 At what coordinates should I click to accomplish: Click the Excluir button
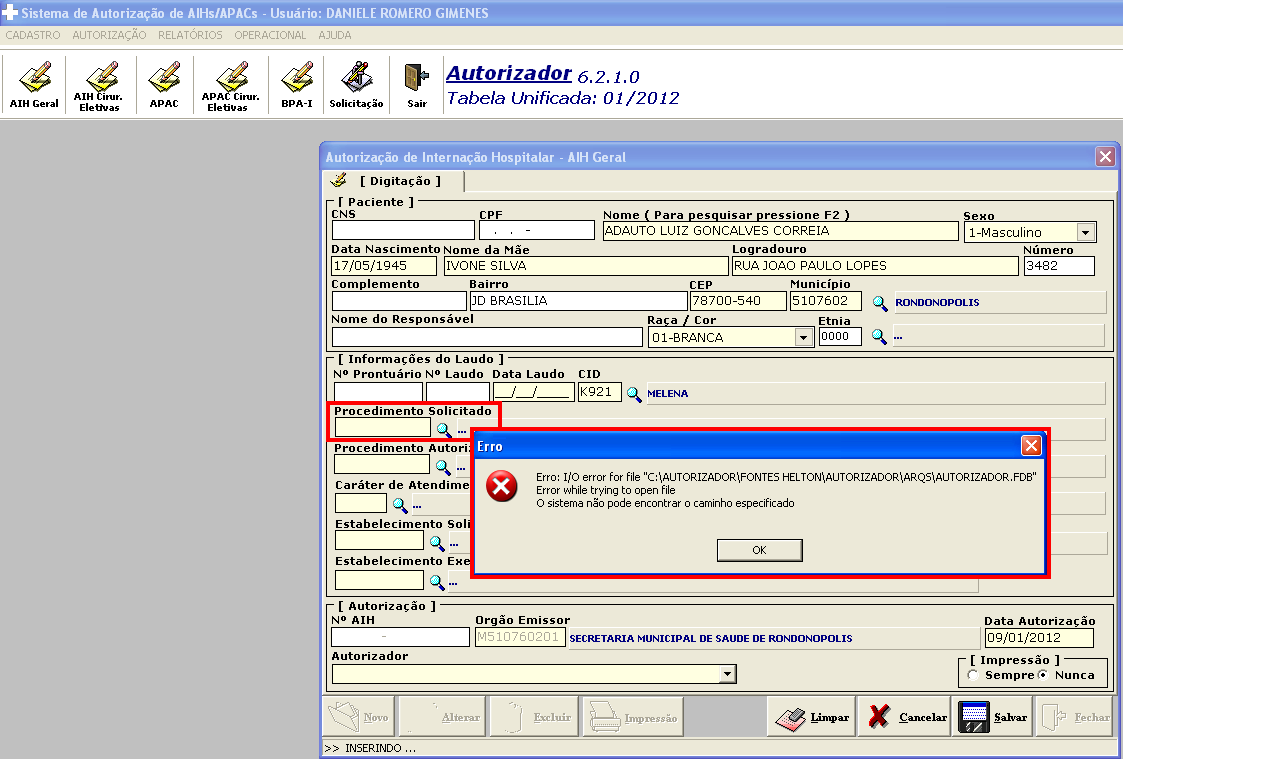coord(533,717)
